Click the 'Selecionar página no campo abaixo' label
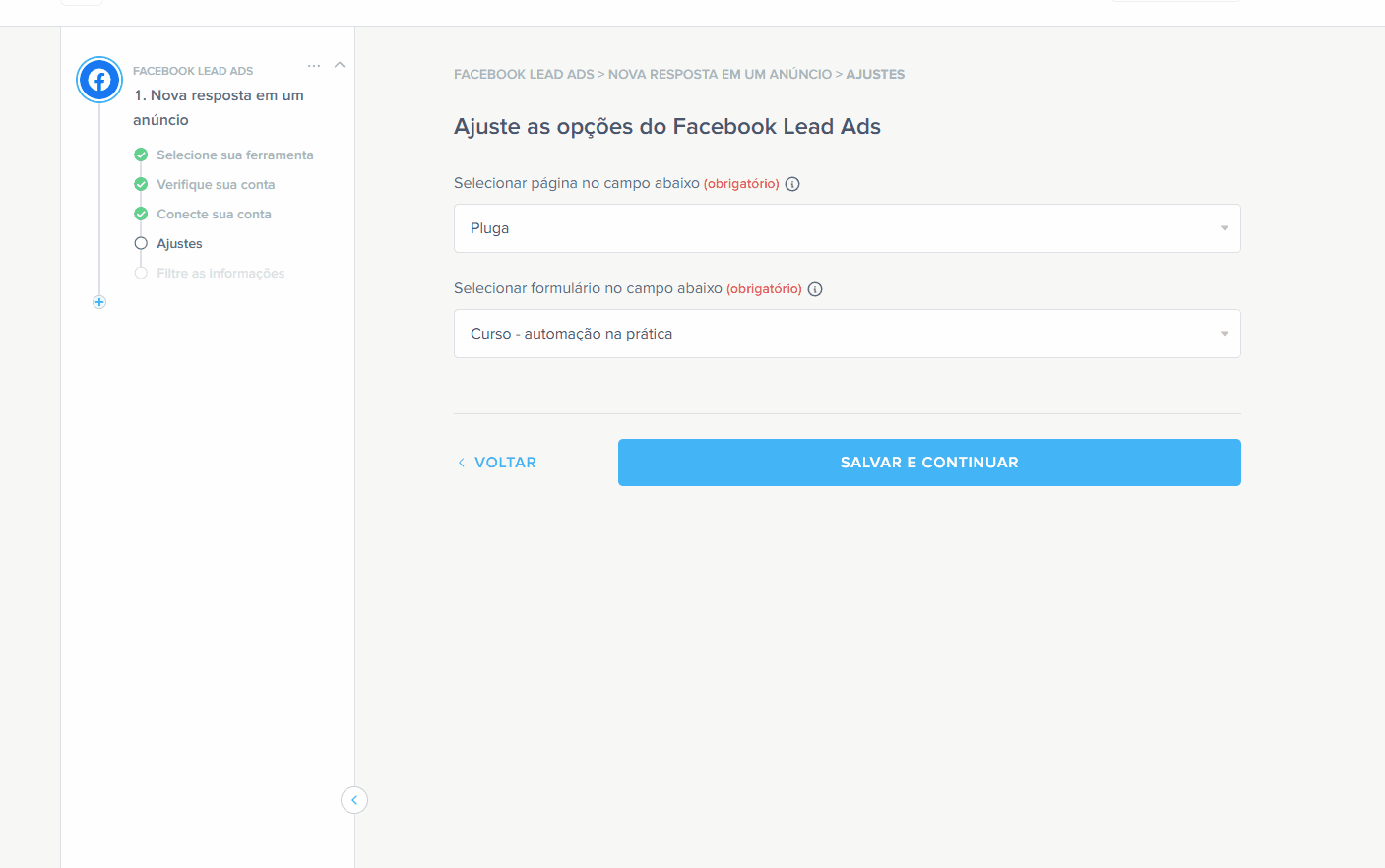The width and height of the screenshot is (1385, 868). [577, 183]
